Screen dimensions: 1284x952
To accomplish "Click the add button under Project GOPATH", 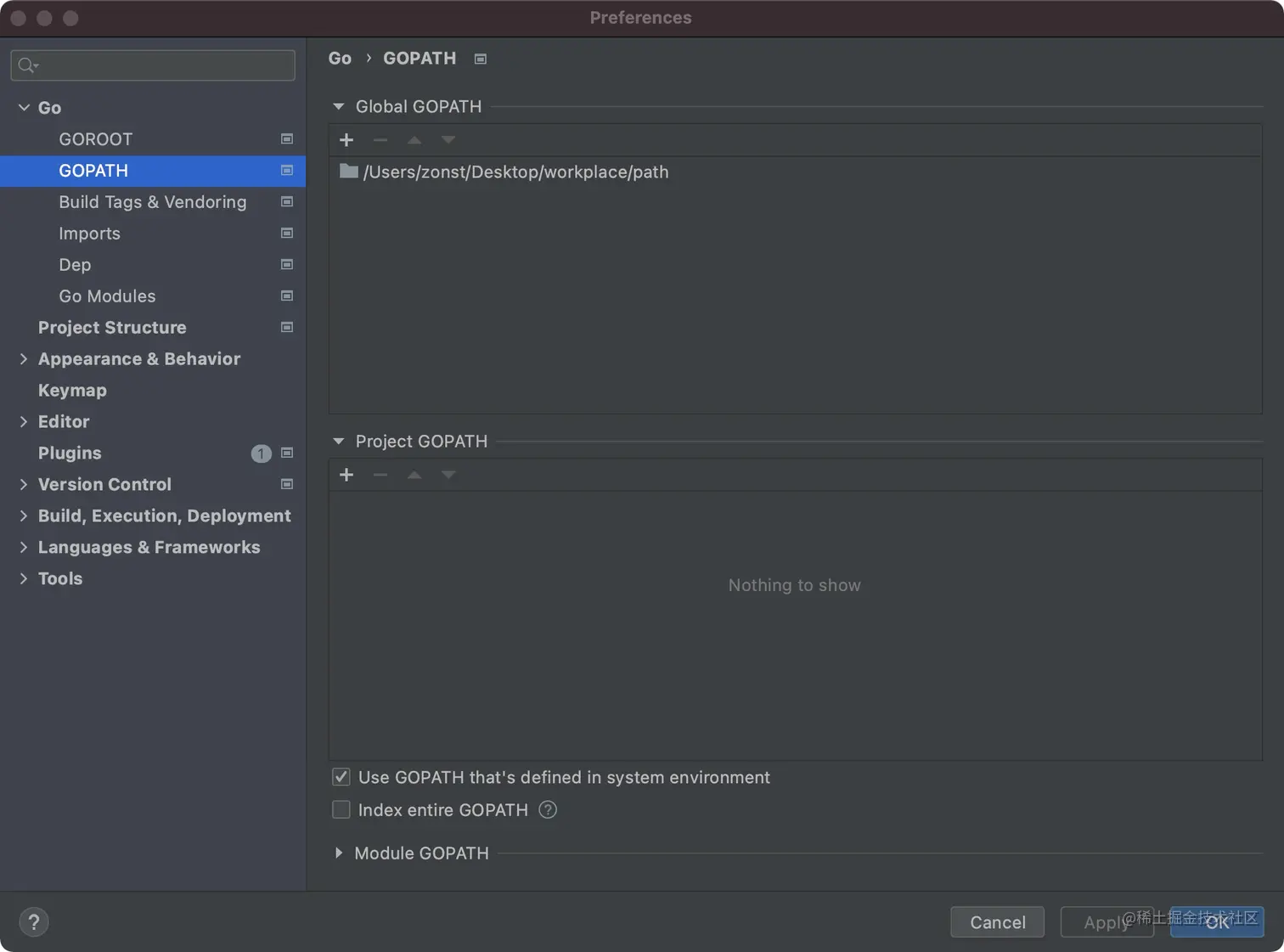I will [x=346, y=475].
